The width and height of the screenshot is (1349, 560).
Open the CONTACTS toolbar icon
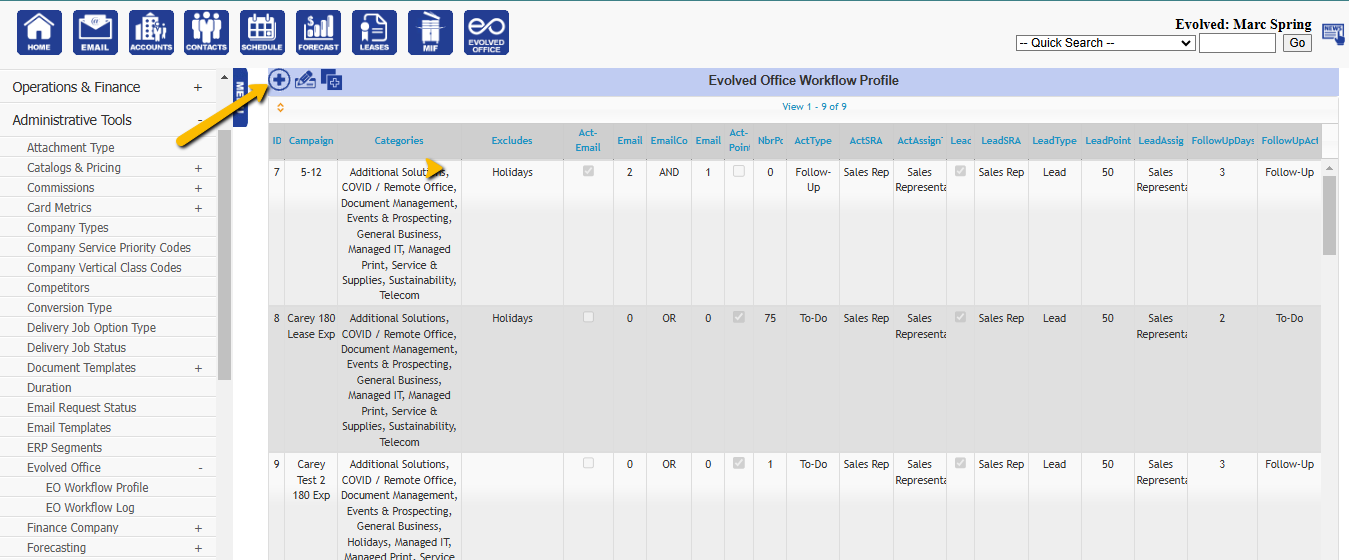pos(206,32)
